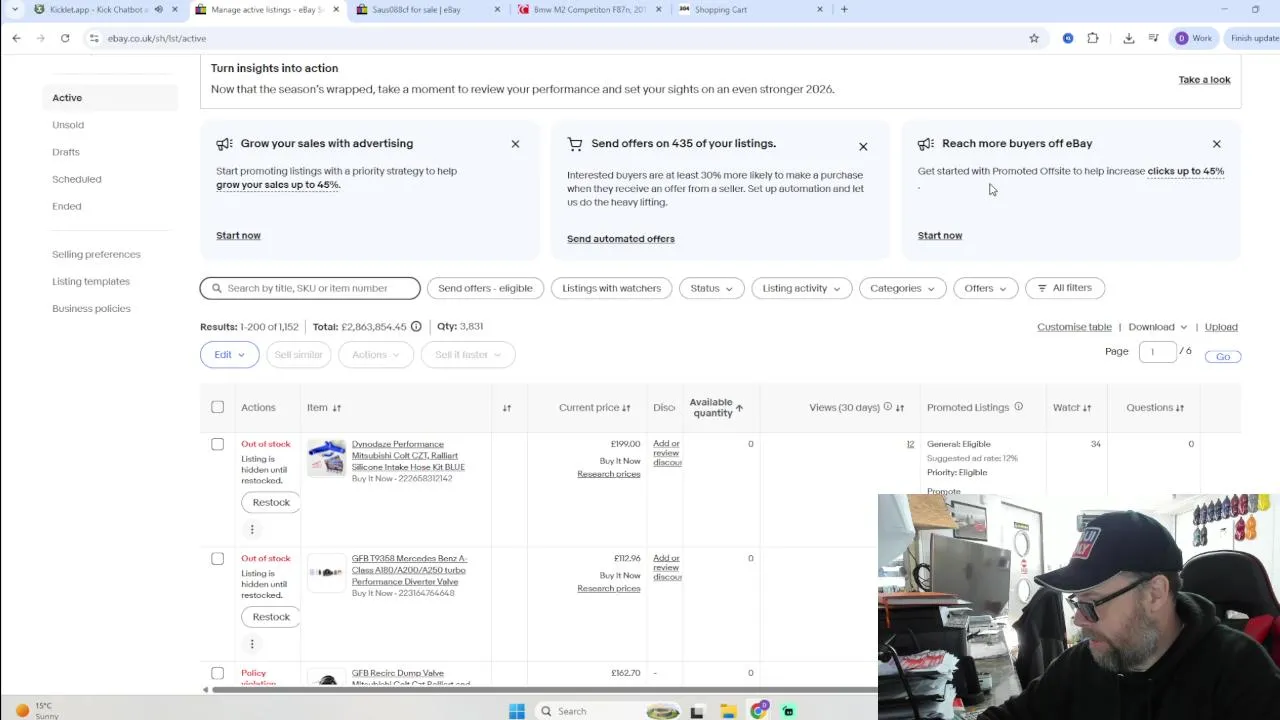The width and height of the screenshot is (1280, 720).
Task: Open the Unsold listings section
Action: tap(68, 125)
